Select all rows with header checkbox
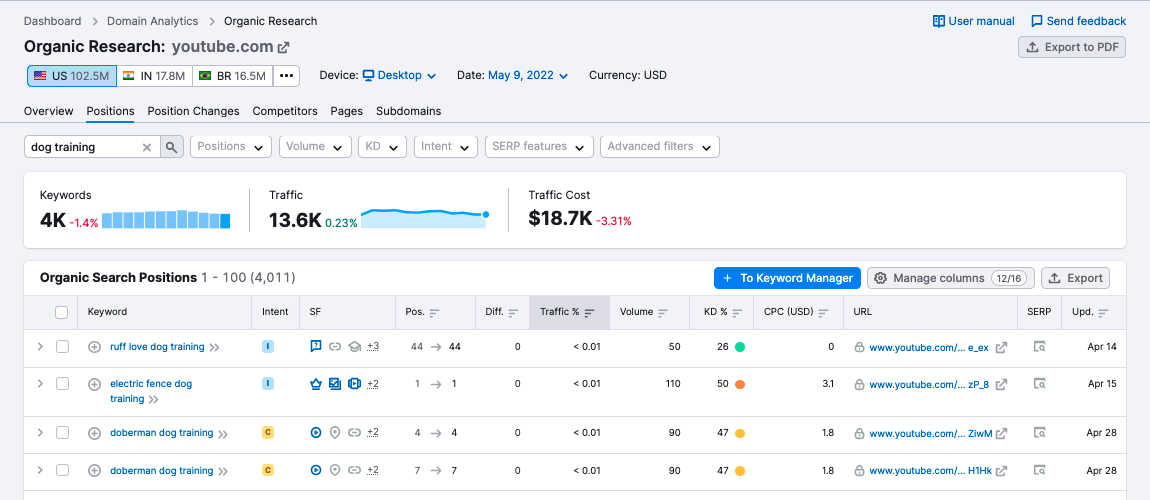Screen dimensions: 1150x500 tap(62, 312)
